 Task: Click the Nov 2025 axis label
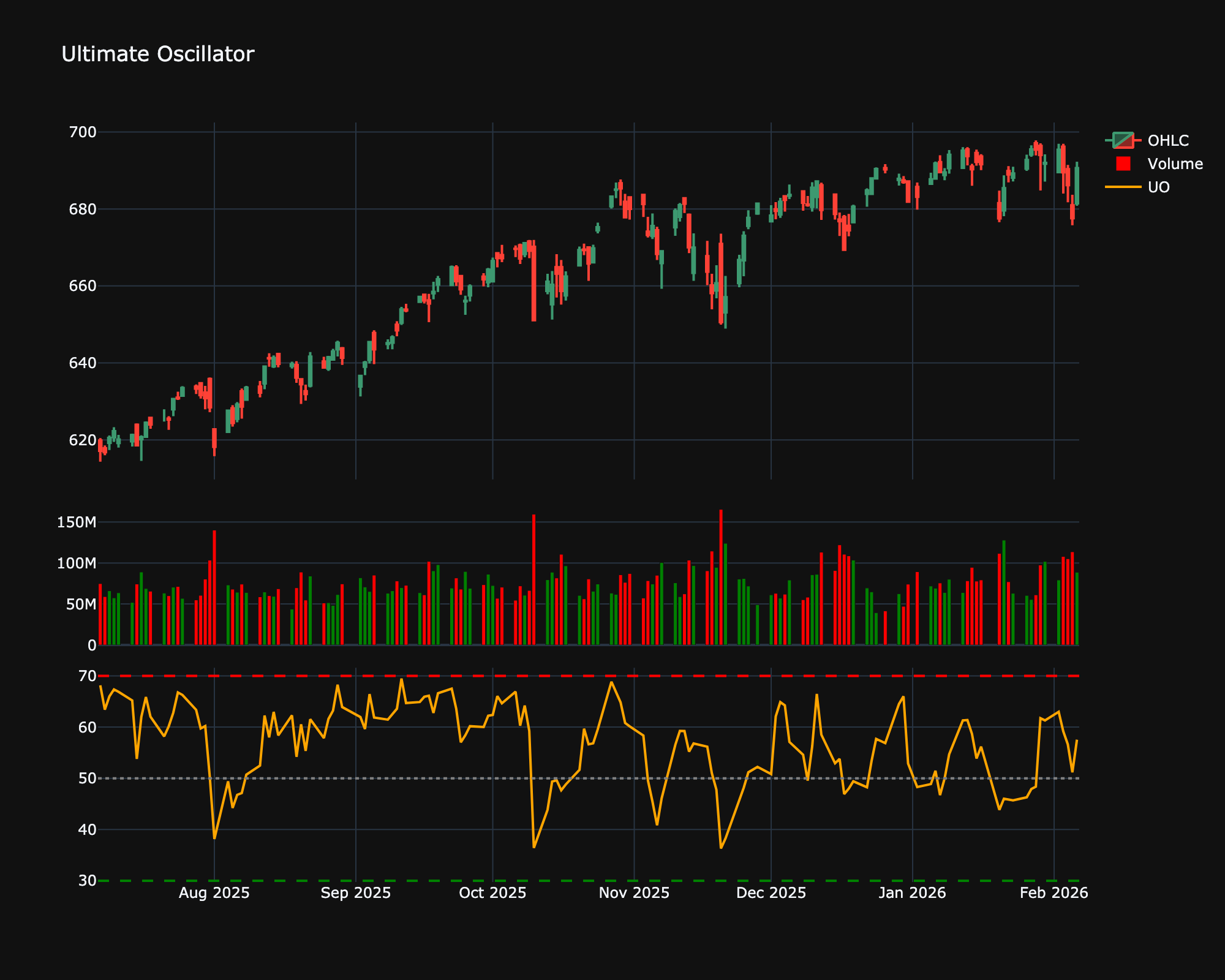click(x=634, y=893)
